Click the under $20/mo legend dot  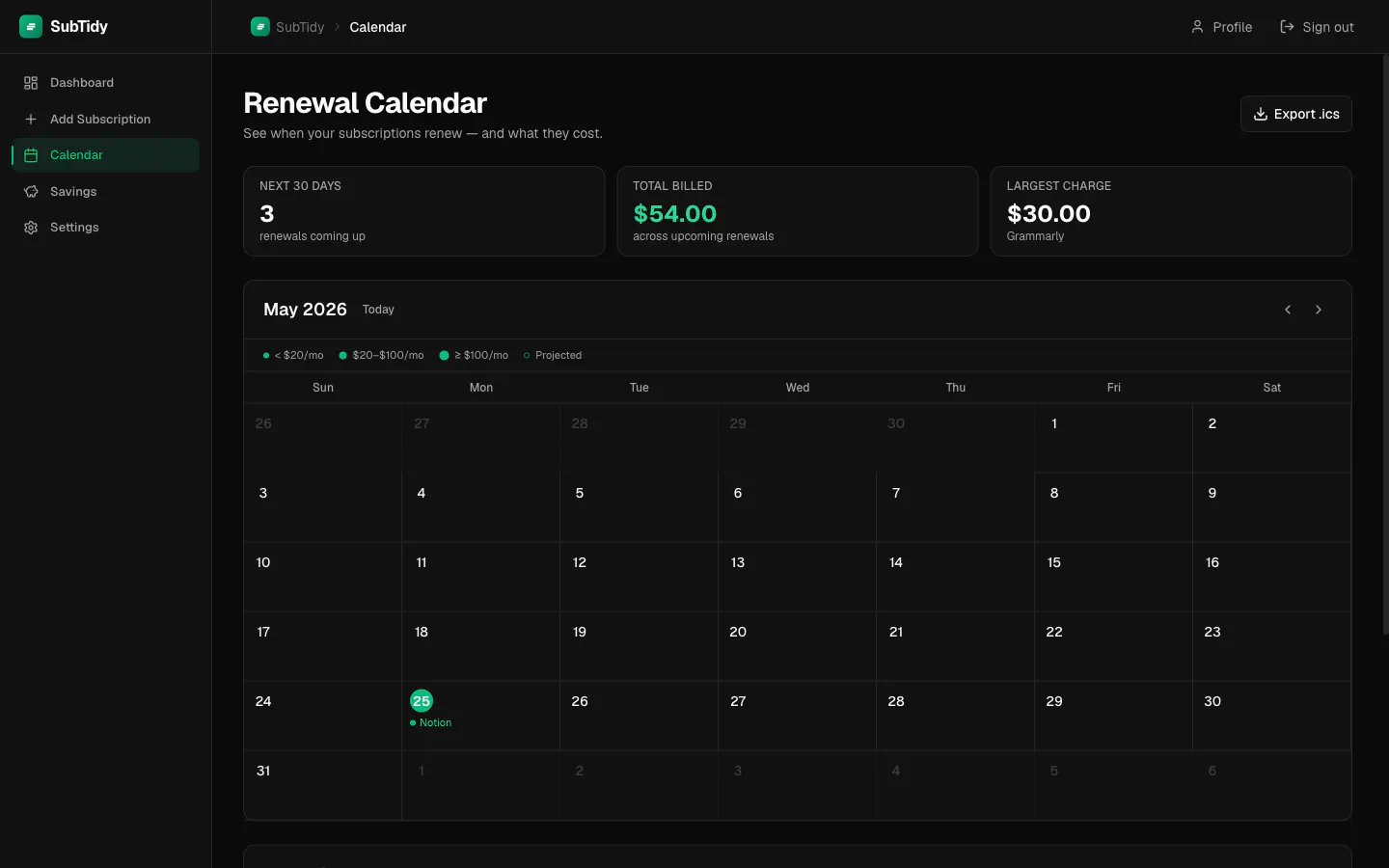pos(266,355)
